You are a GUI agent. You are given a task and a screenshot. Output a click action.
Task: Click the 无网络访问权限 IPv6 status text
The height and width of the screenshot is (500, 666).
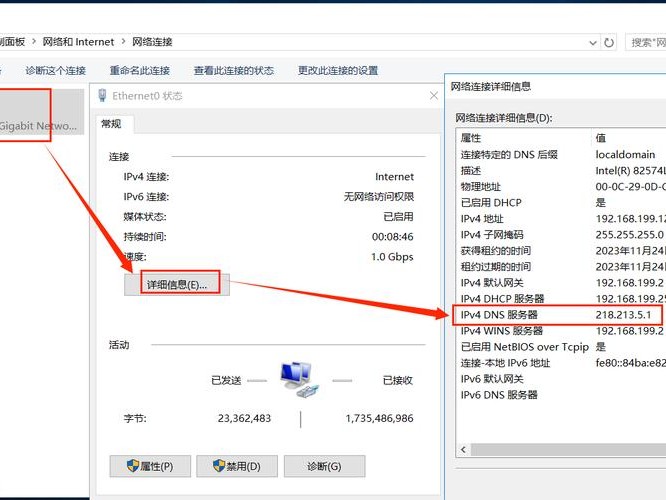pyautogui.click(x=379, y=197)
